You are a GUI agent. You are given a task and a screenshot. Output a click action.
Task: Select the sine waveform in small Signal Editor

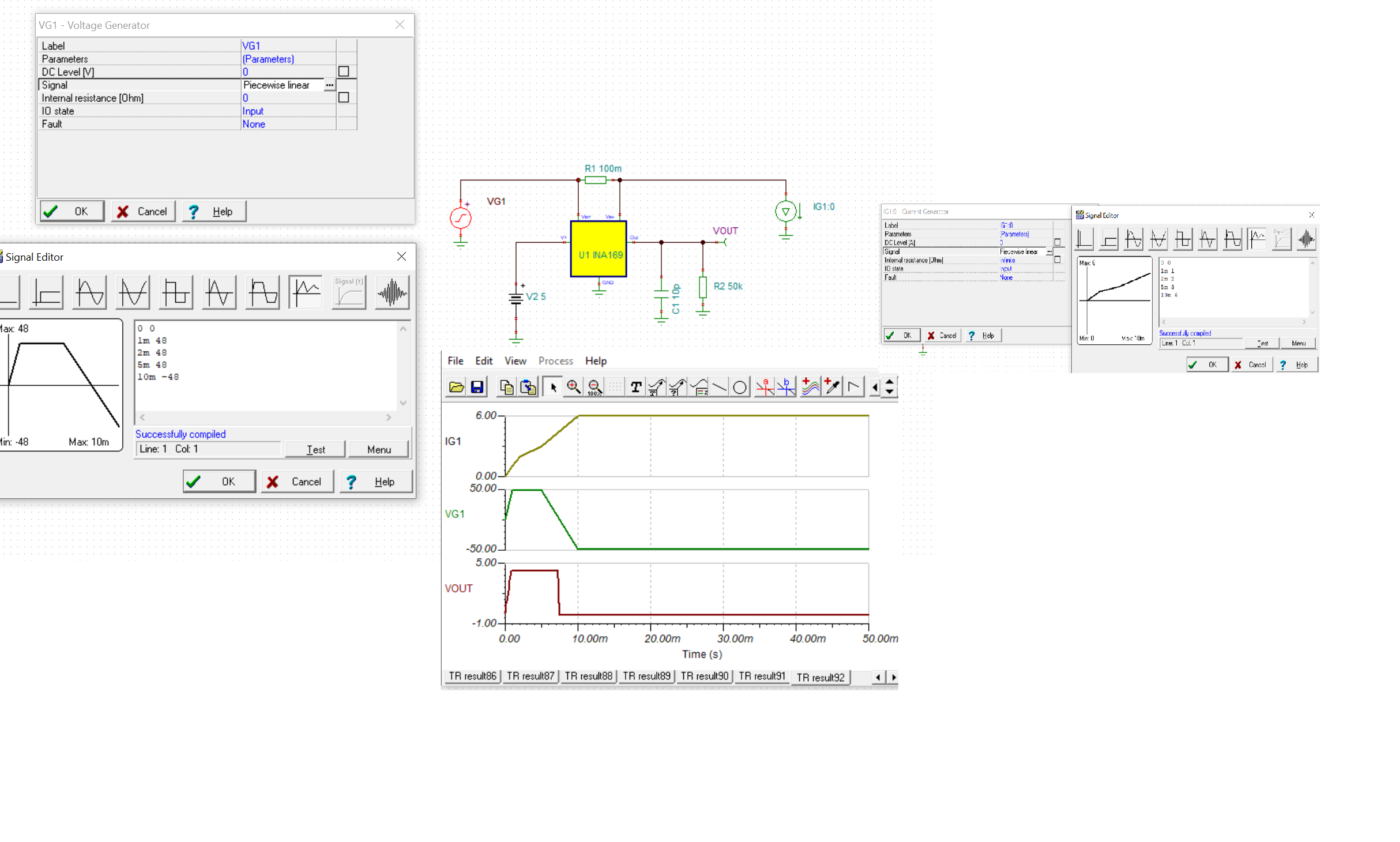pyautogui.click(x=1134, y=239)
